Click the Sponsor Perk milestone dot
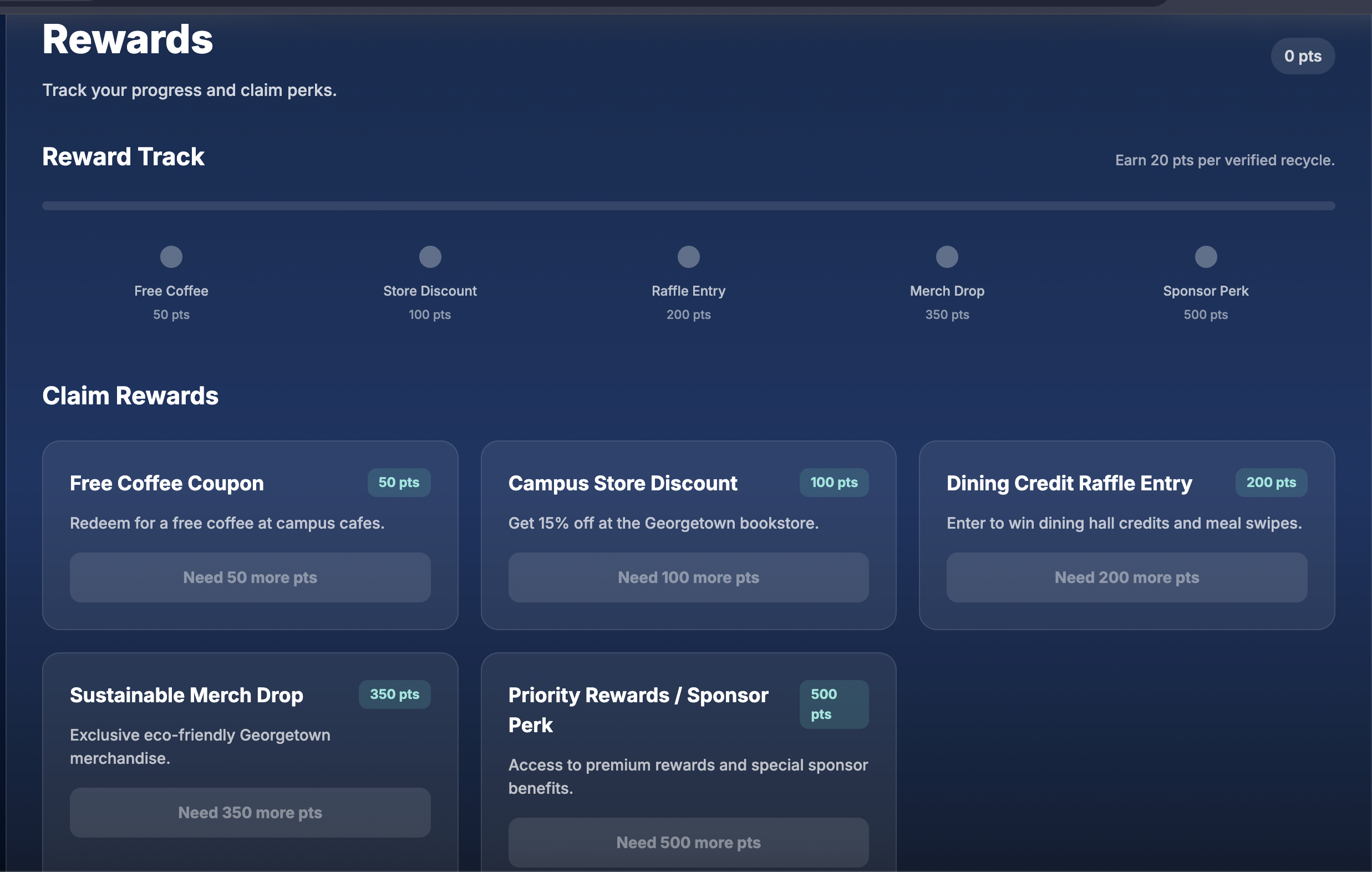 1206,256
